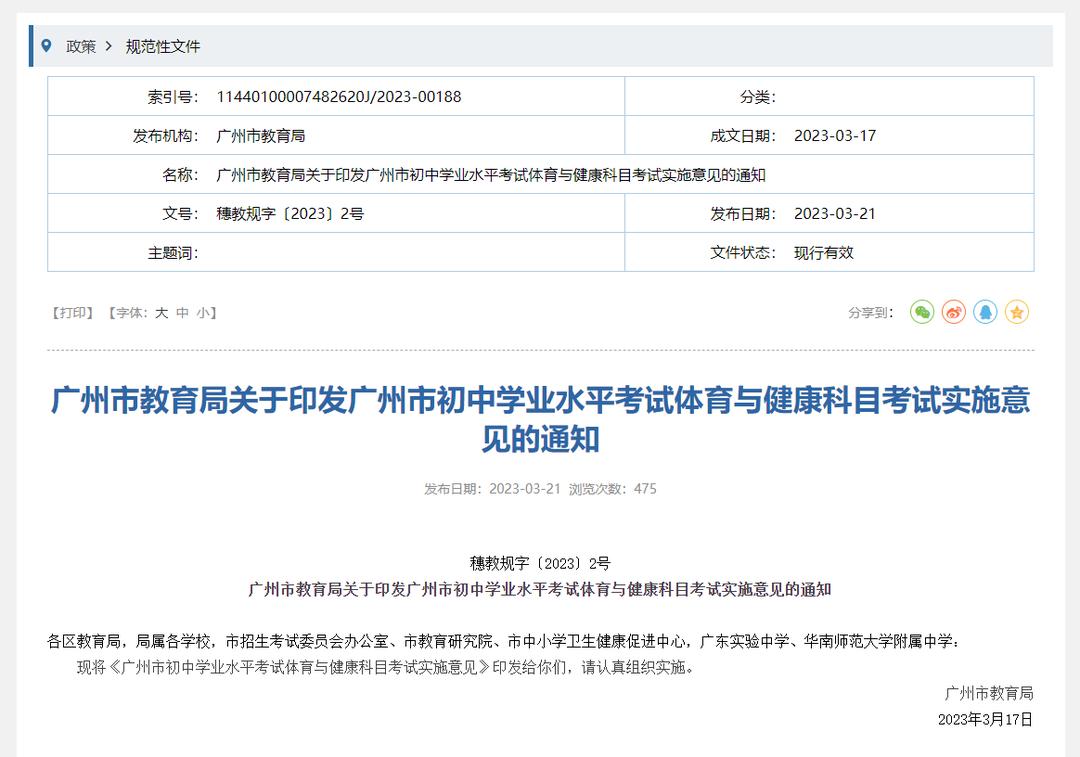
Task: Click the signature 广州市教育局 at bottom right
Action: pyautogui.click(x=988, y=693)
